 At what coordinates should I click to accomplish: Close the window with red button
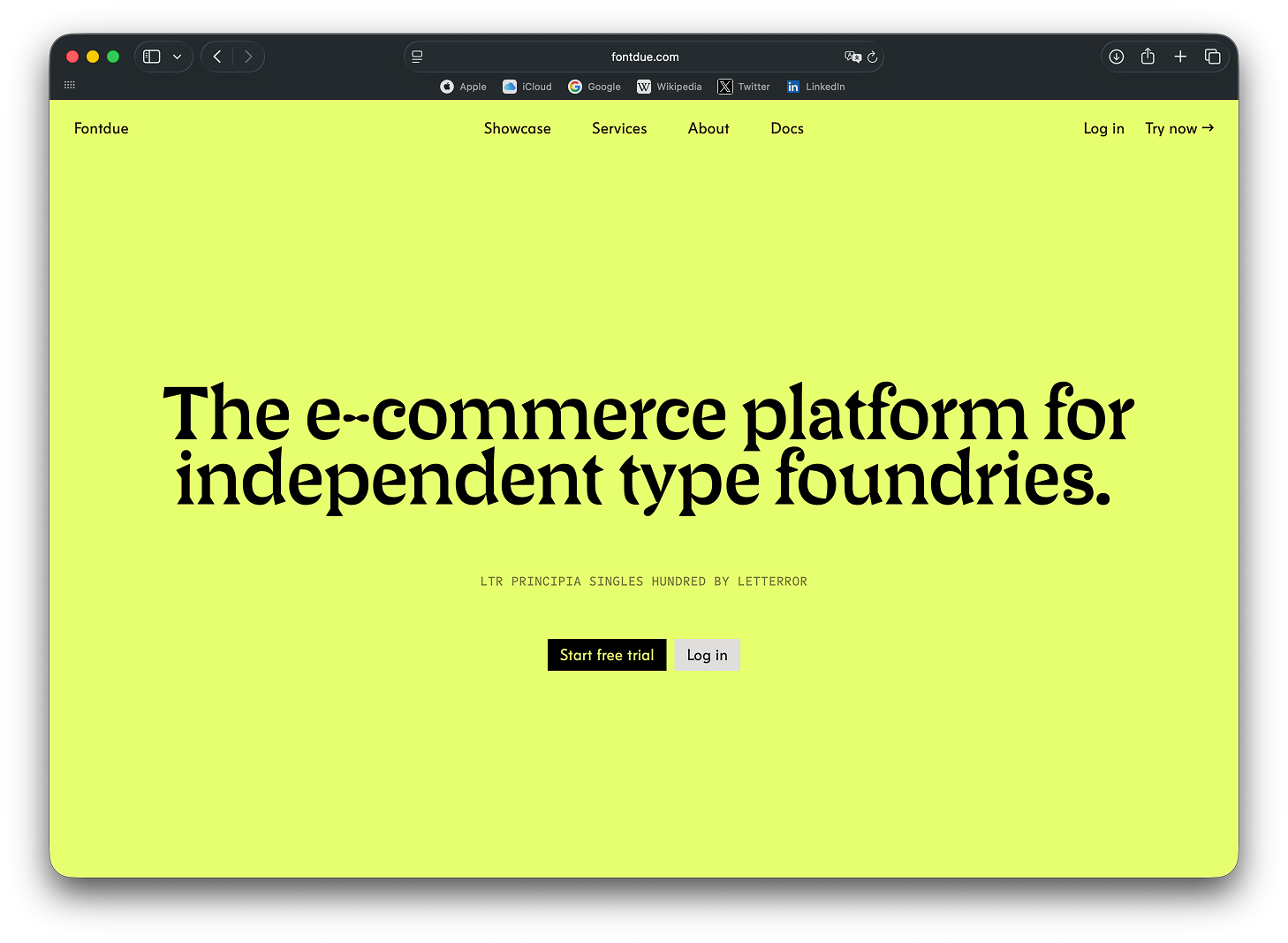click(x=72, y=57)
